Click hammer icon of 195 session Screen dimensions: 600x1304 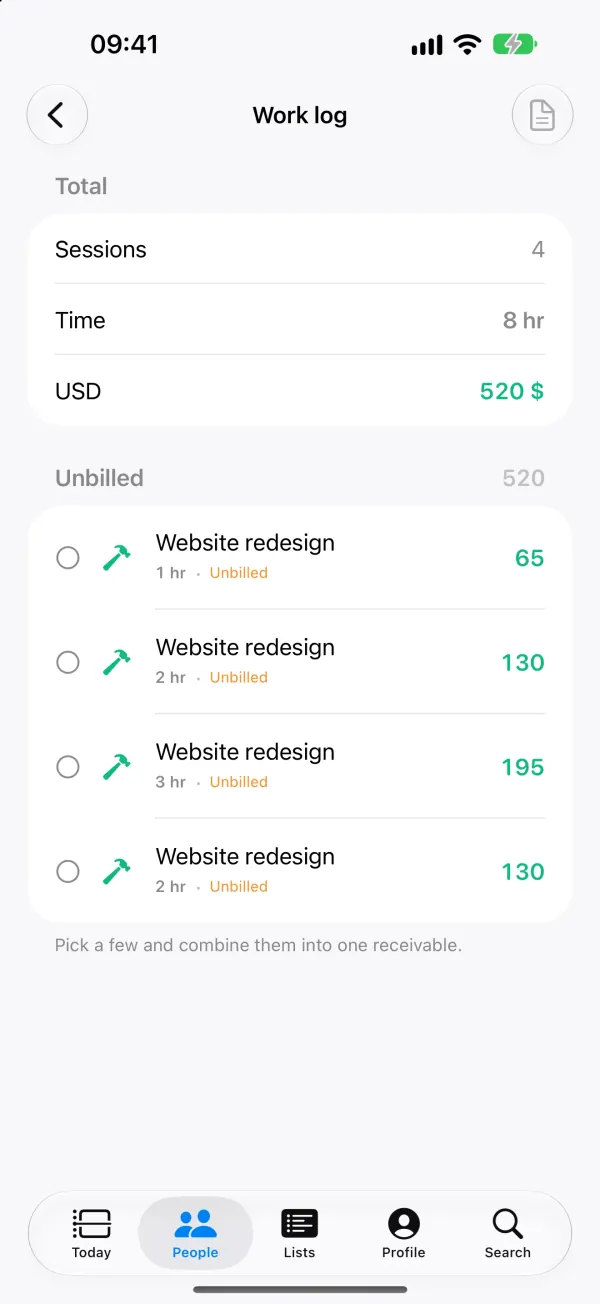[x=117, y=767]
